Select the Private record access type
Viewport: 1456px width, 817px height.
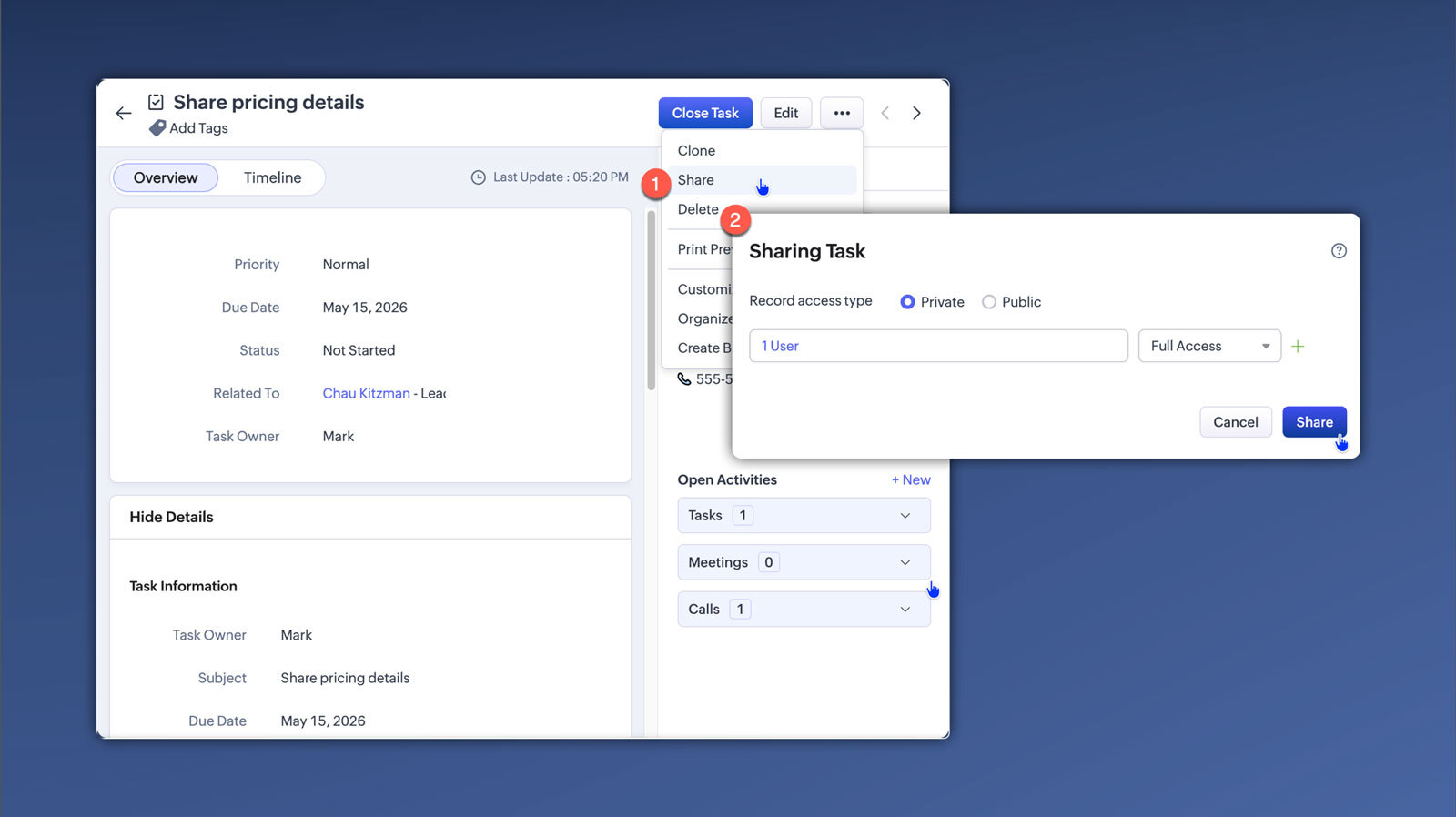pos(907,302)
